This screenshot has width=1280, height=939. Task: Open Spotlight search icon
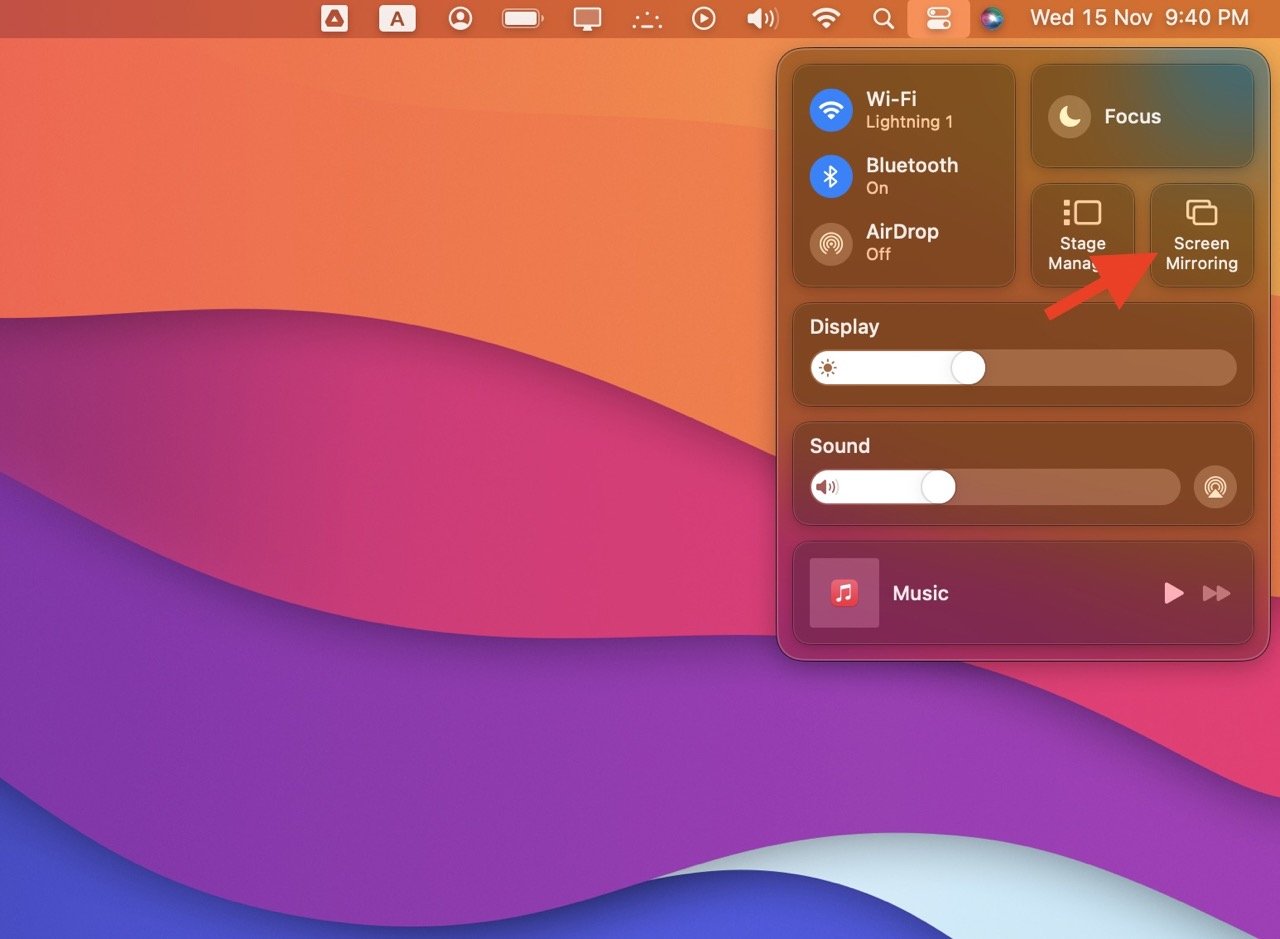tap(882, 17)
